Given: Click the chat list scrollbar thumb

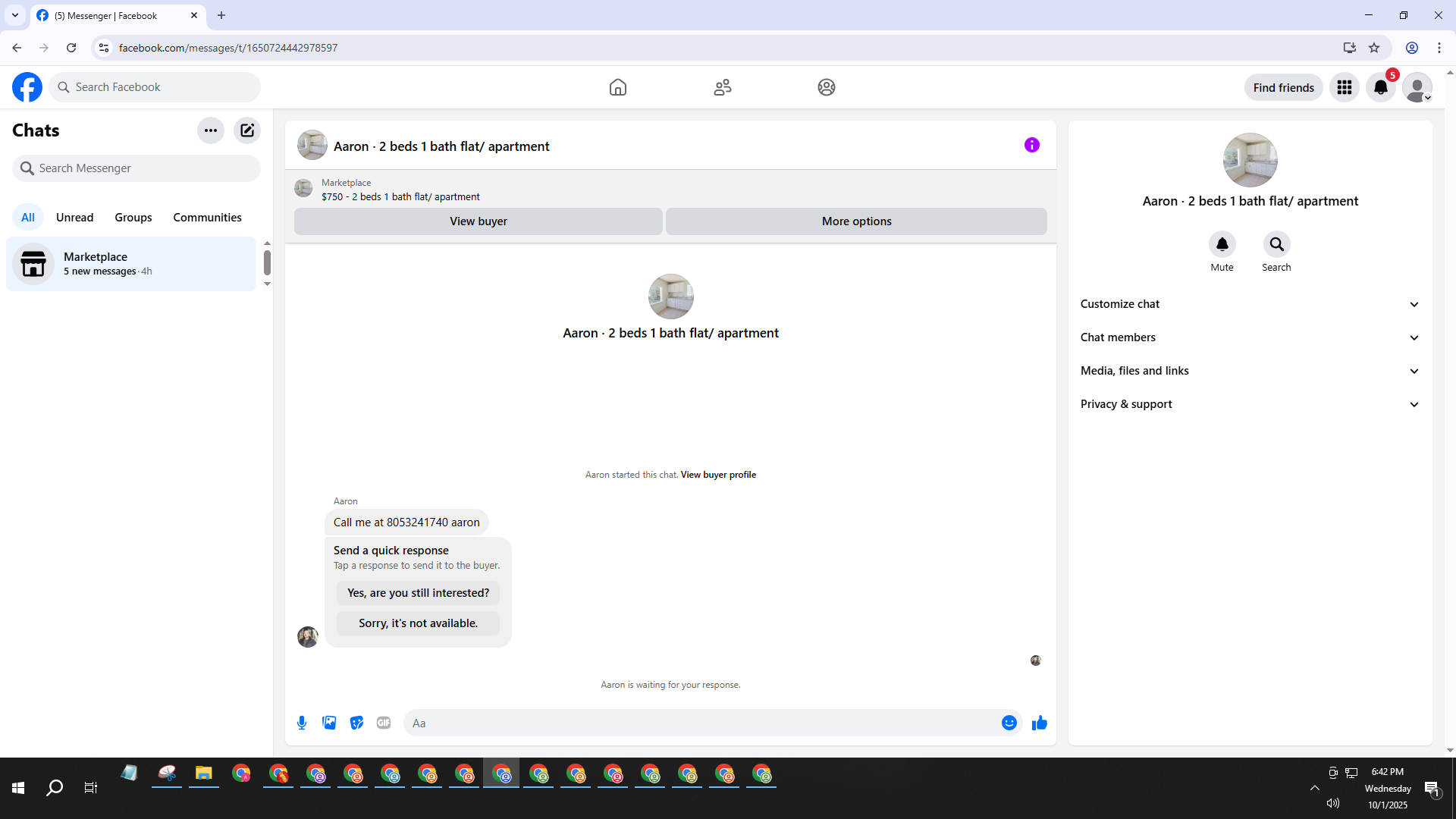Looking at the screenshot, I should click(267, 262).
